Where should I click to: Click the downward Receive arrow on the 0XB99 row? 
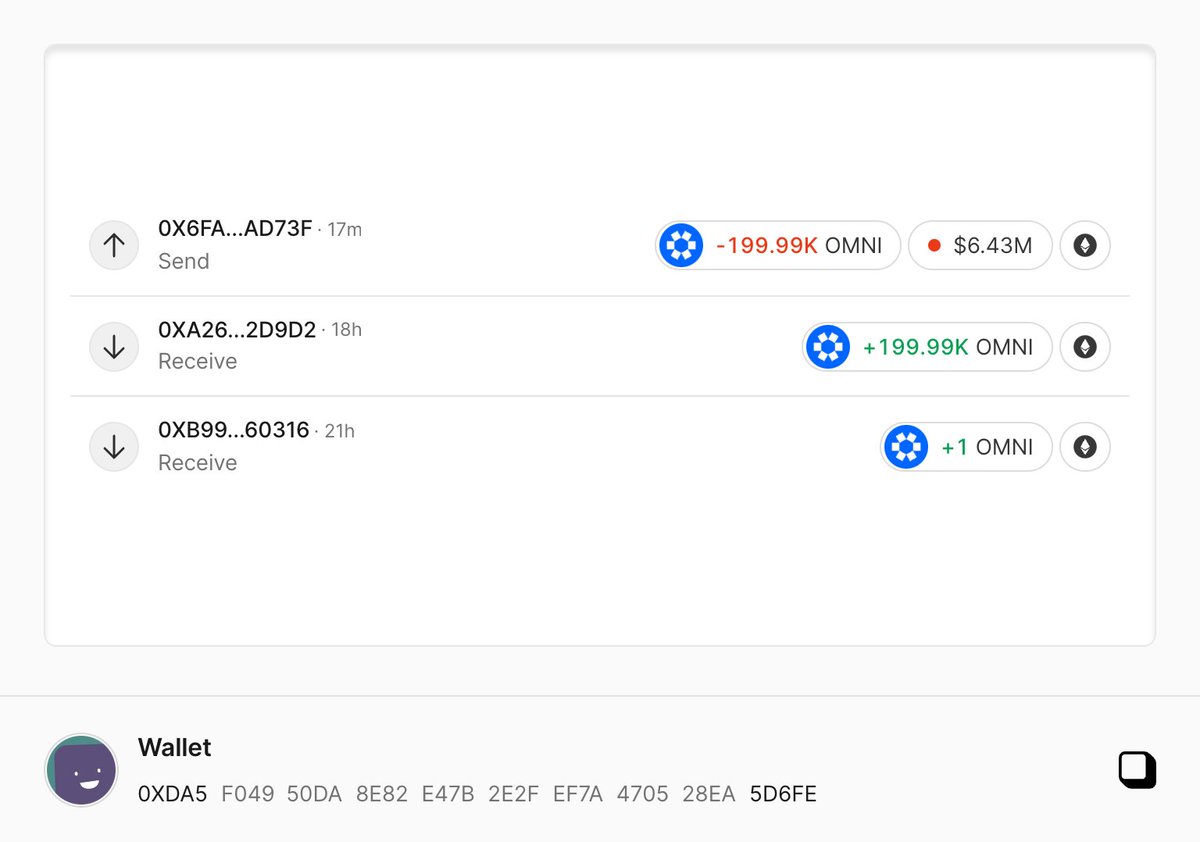coord(114,447)
